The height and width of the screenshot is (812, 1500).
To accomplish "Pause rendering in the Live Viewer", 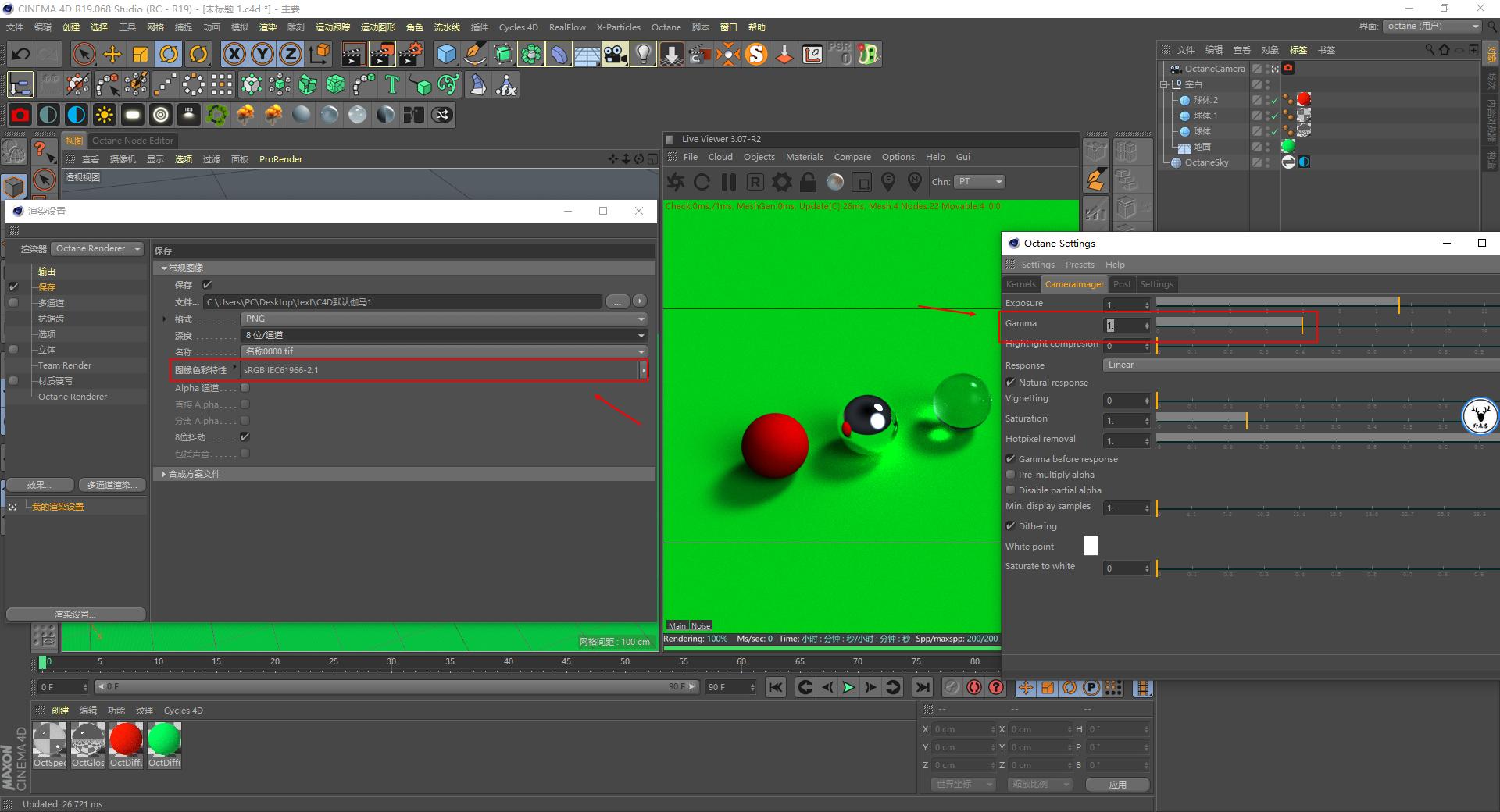I will pyautogui.click(x=729, y=182).
